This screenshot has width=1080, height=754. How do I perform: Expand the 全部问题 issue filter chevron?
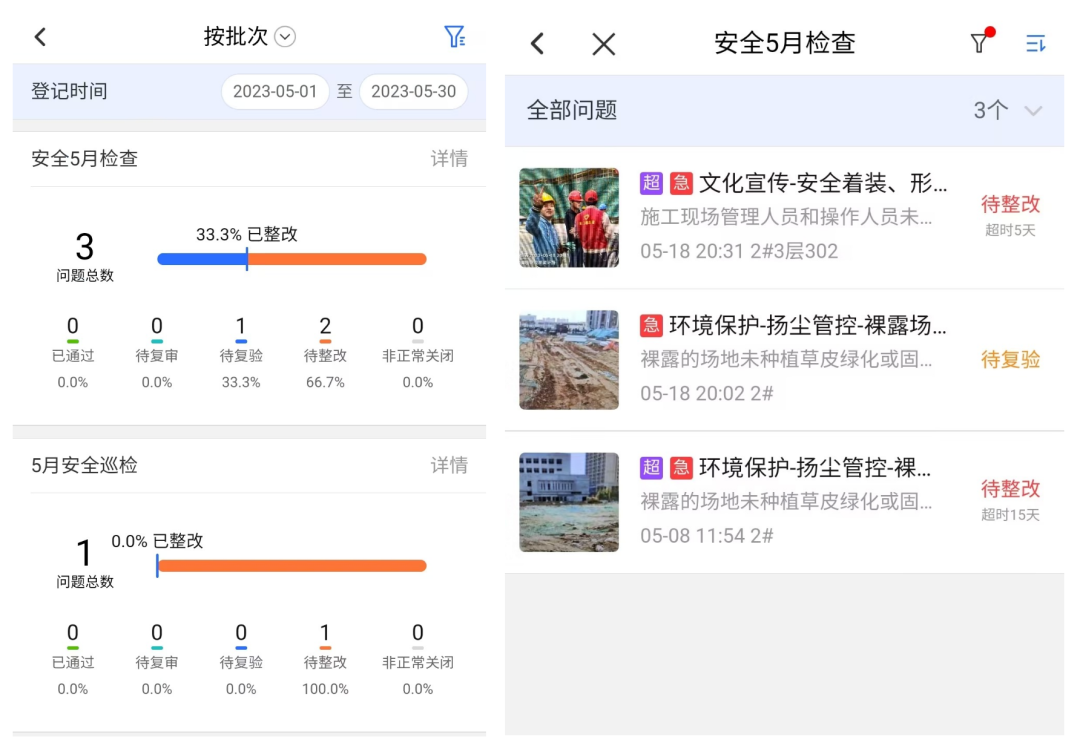(x=1033, y=110)
